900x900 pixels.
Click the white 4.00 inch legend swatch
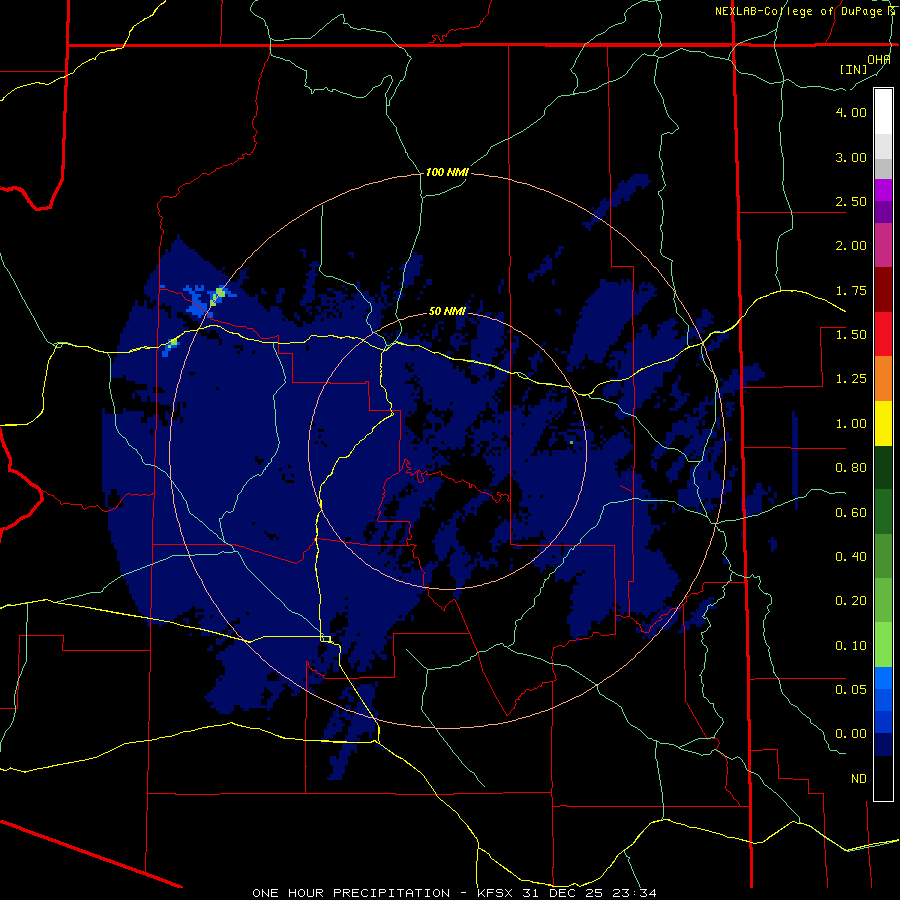[x=883, y=112]
